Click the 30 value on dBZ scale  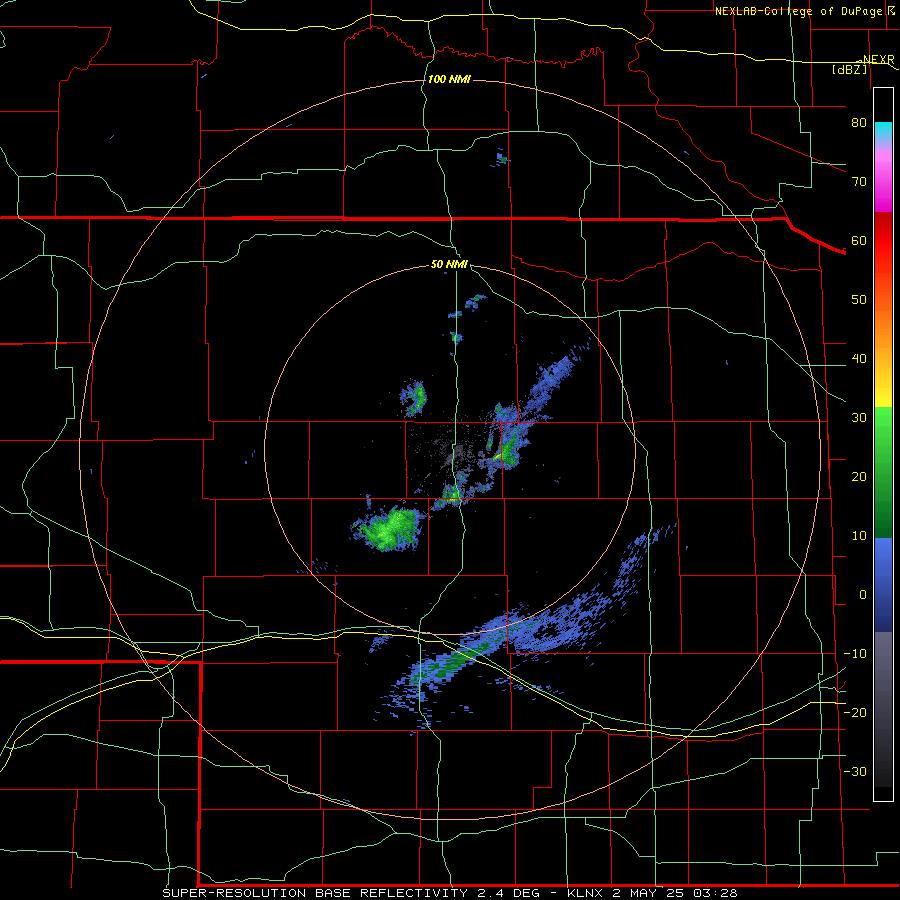pyautogui.click(x=859, y=417)
